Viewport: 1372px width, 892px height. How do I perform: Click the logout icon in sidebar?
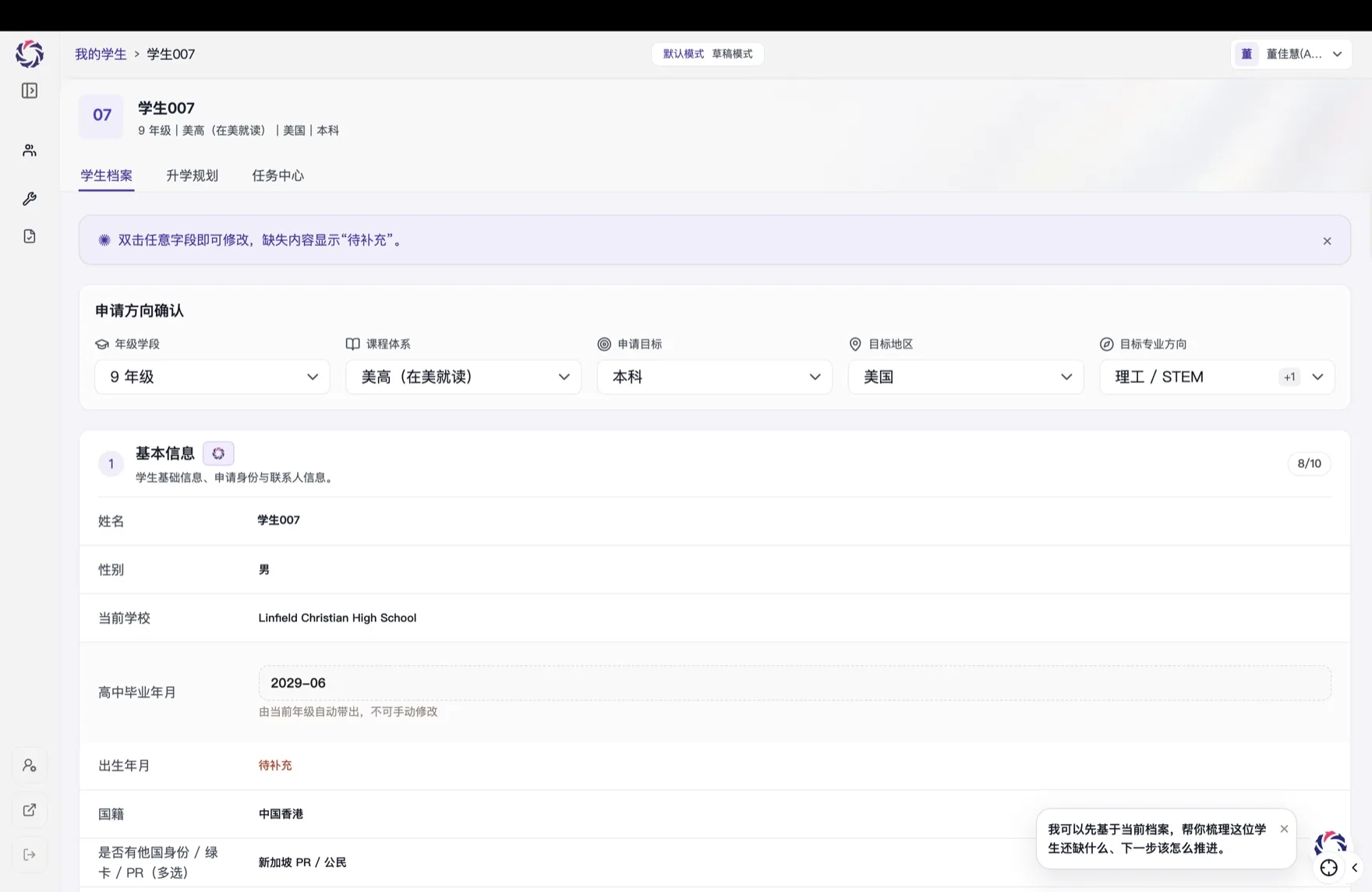[30, 855]
